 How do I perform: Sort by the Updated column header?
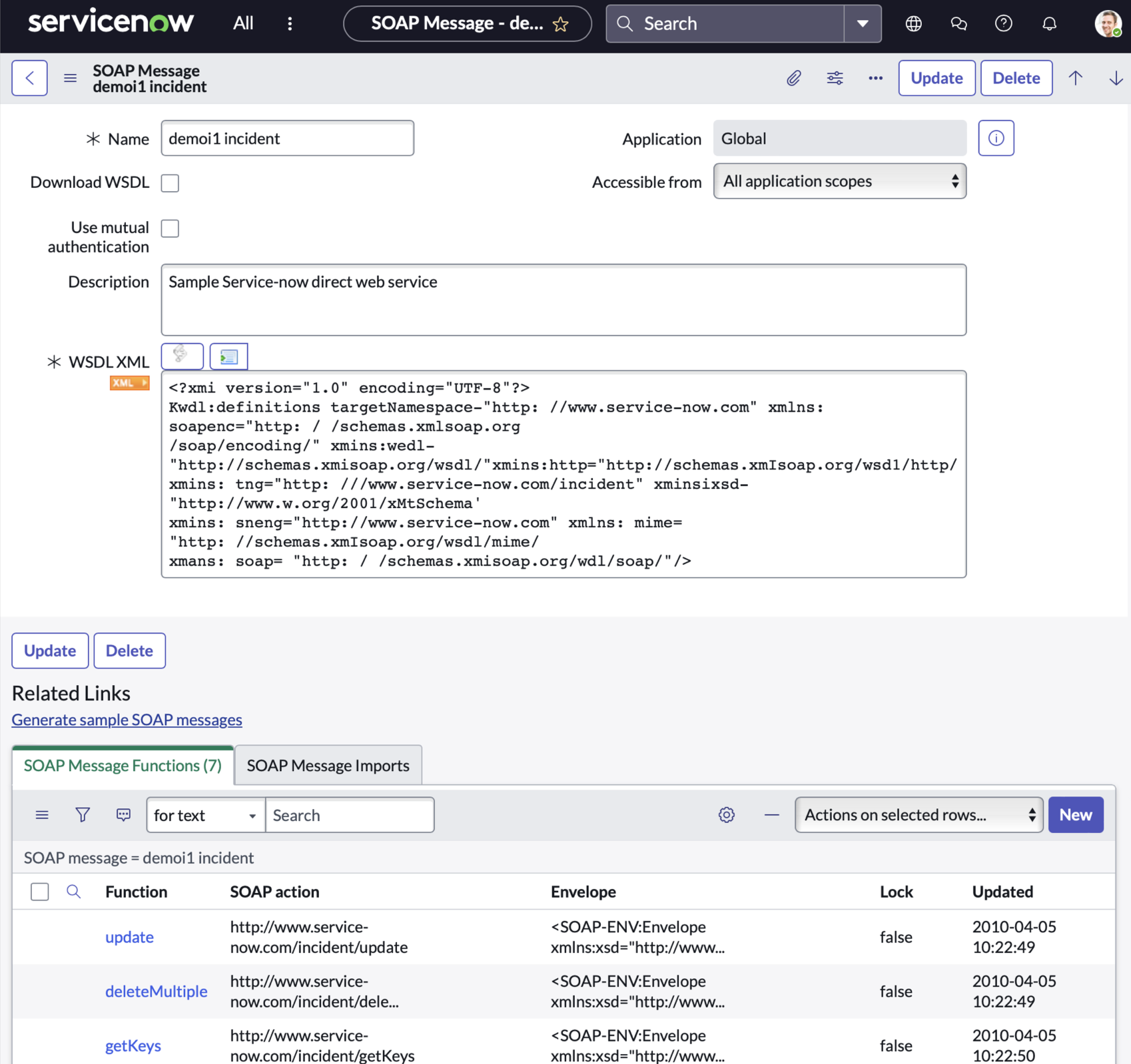pos(1002,892)
